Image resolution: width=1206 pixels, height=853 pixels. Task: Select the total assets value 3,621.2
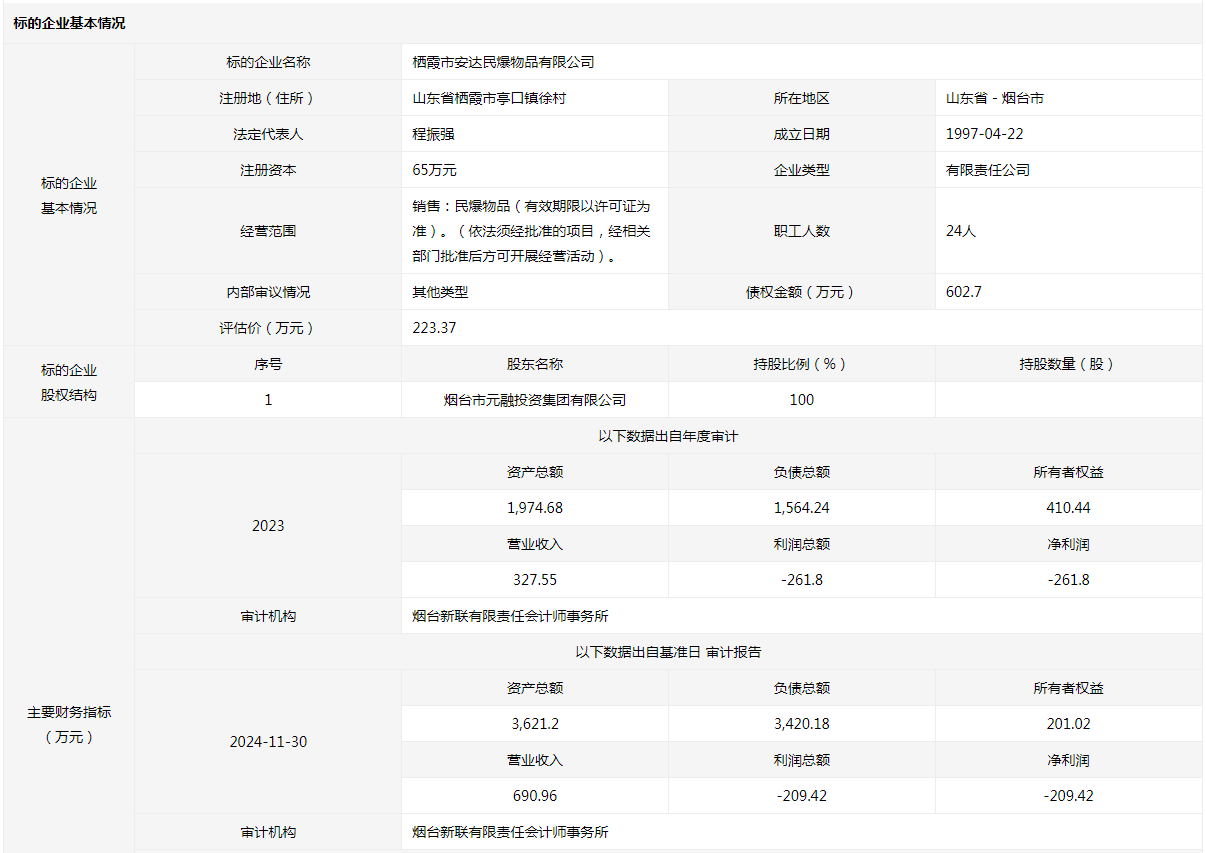click(535, 724)
